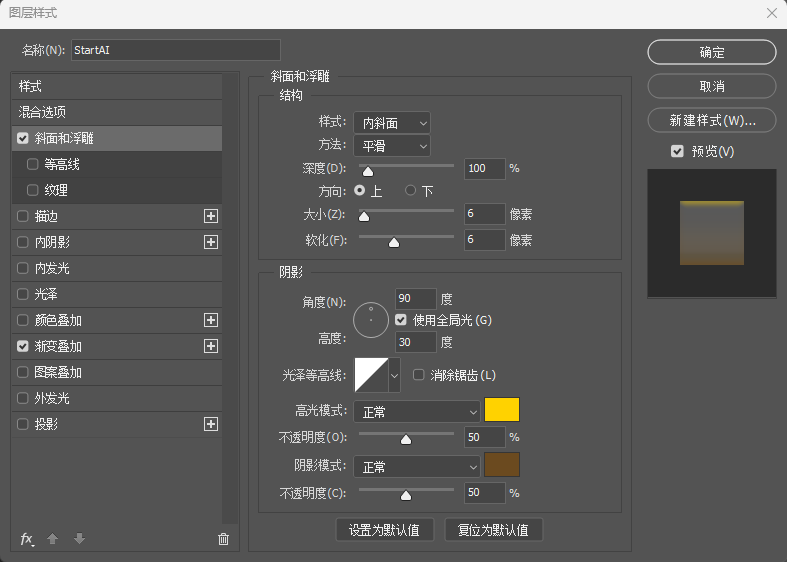This screenshot has width=787, height=562.
Task: Click the 大小 value field showing 6
Action: coord(485,214)
